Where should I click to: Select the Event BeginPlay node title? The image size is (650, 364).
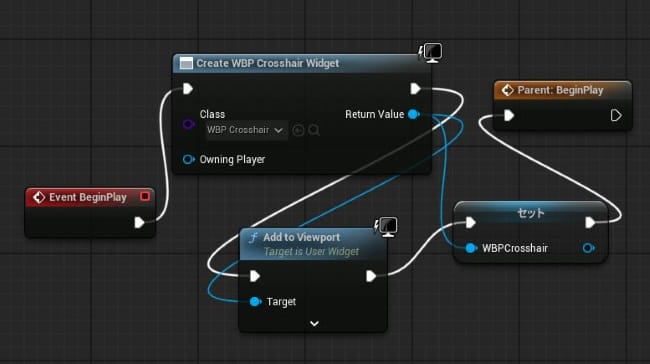coord(87,197)
